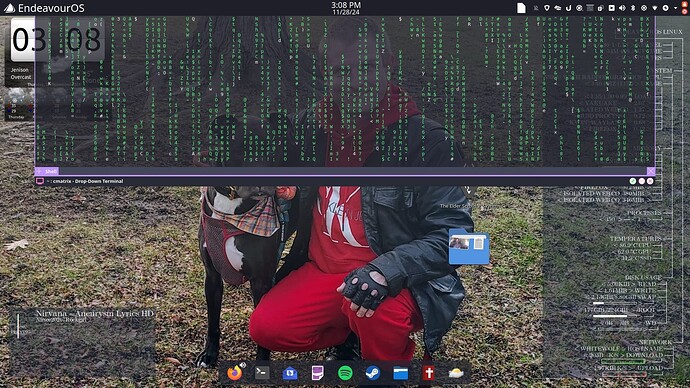Click the red lock icon in panel corner
The image size is (690, 388).
[x=684, y=4]
